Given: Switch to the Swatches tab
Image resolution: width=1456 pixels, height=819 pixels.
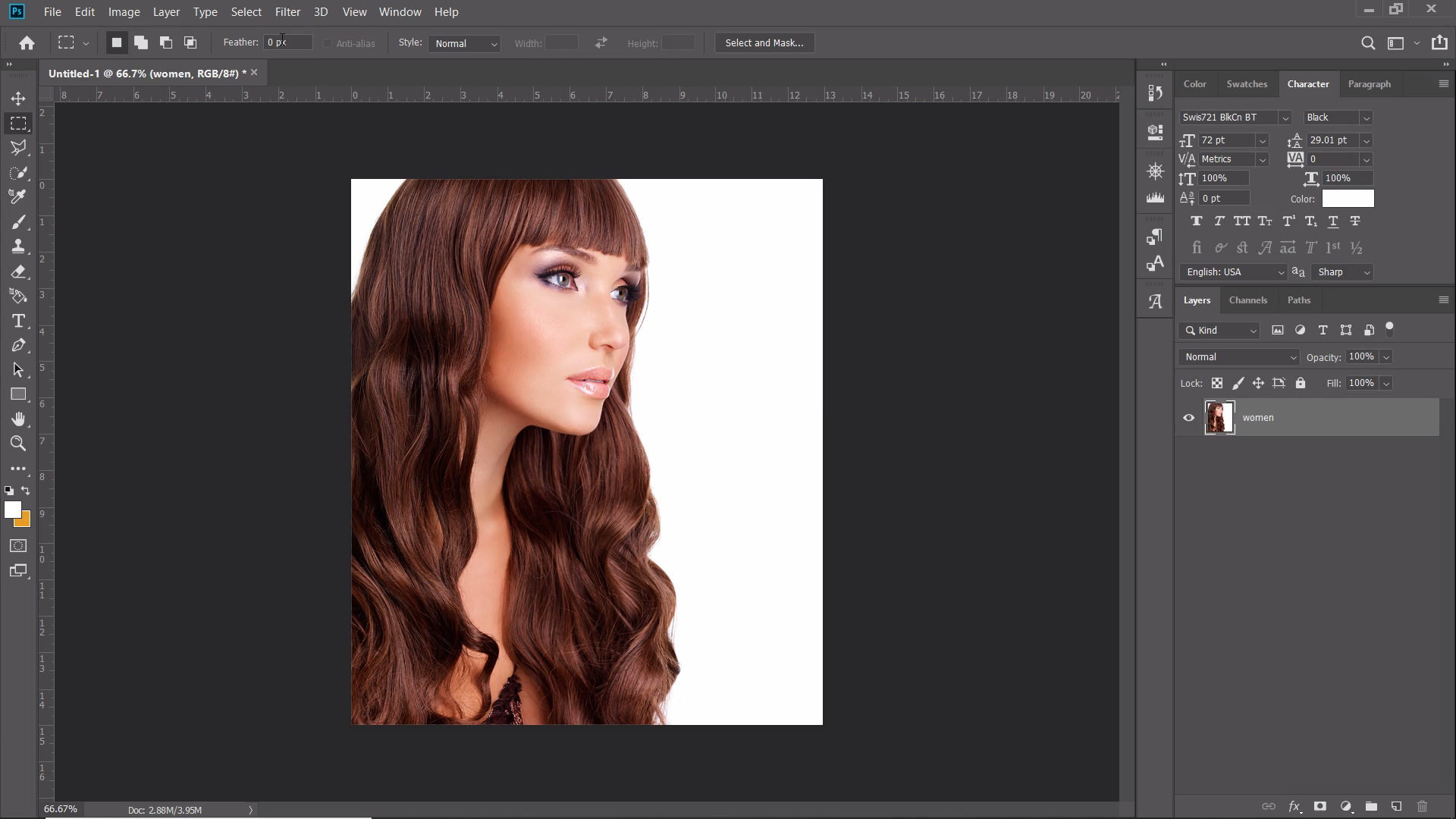Looking at the screenshot, I should pyautogui.click(x=1247, y=84).
